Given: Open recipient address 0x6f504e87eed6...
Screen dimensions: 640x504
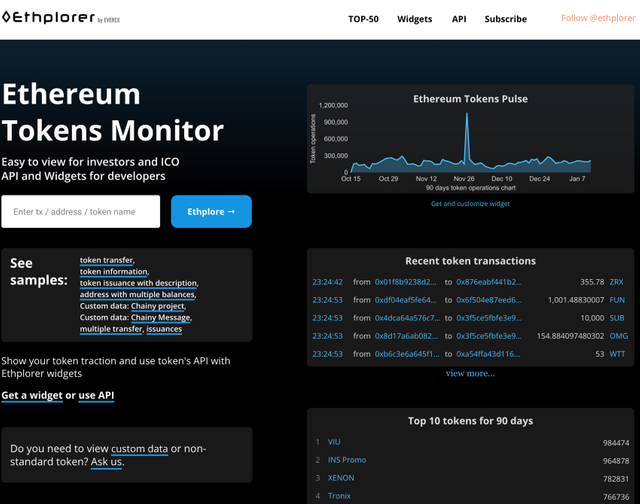Looking at the screenshot, I should click(x=489, y=300).
